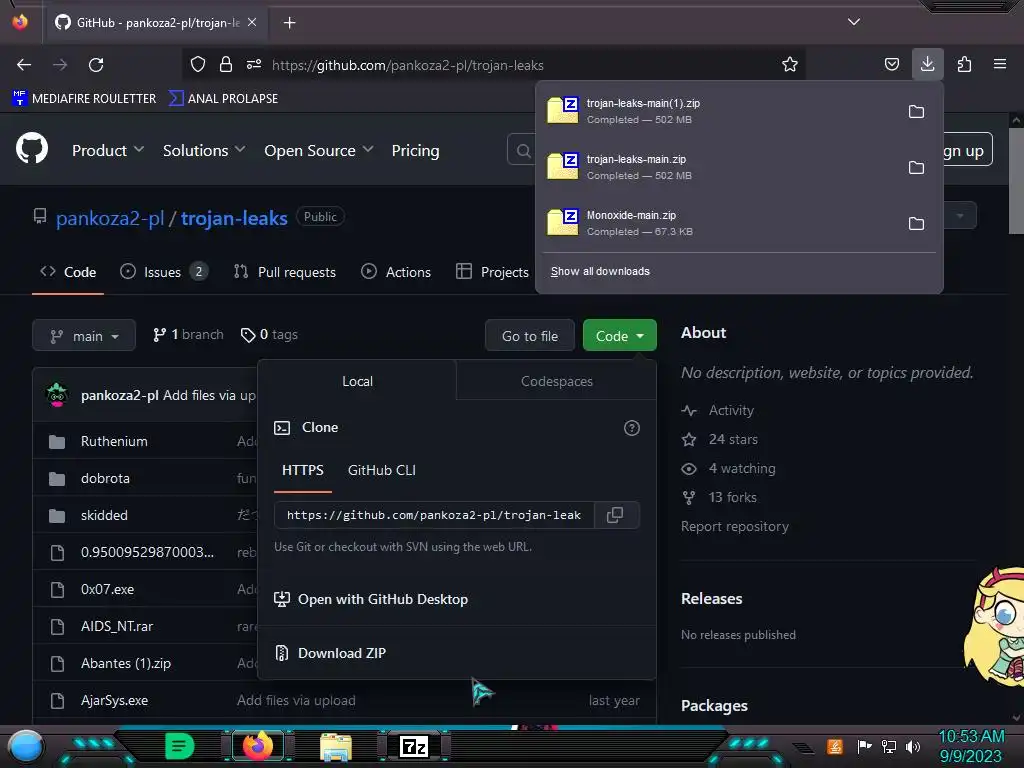Open the extensions puzzle icon
The height and width of the screenshot is (768, 1024).
pyautogui.click(x=964, y=64)
